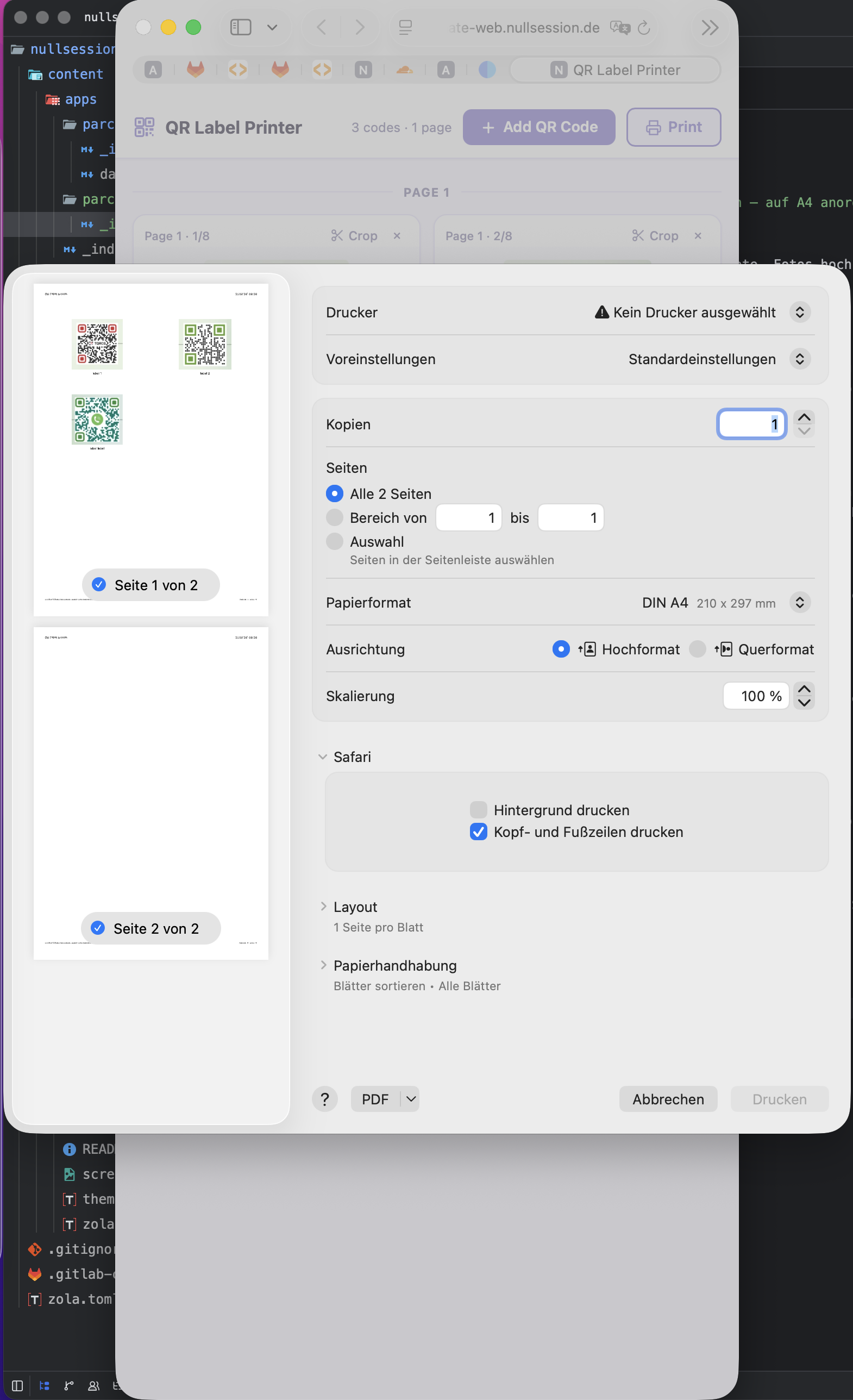Click the Drucken button
This screenshot has height=1400, width=853.
coord(779,1099)
